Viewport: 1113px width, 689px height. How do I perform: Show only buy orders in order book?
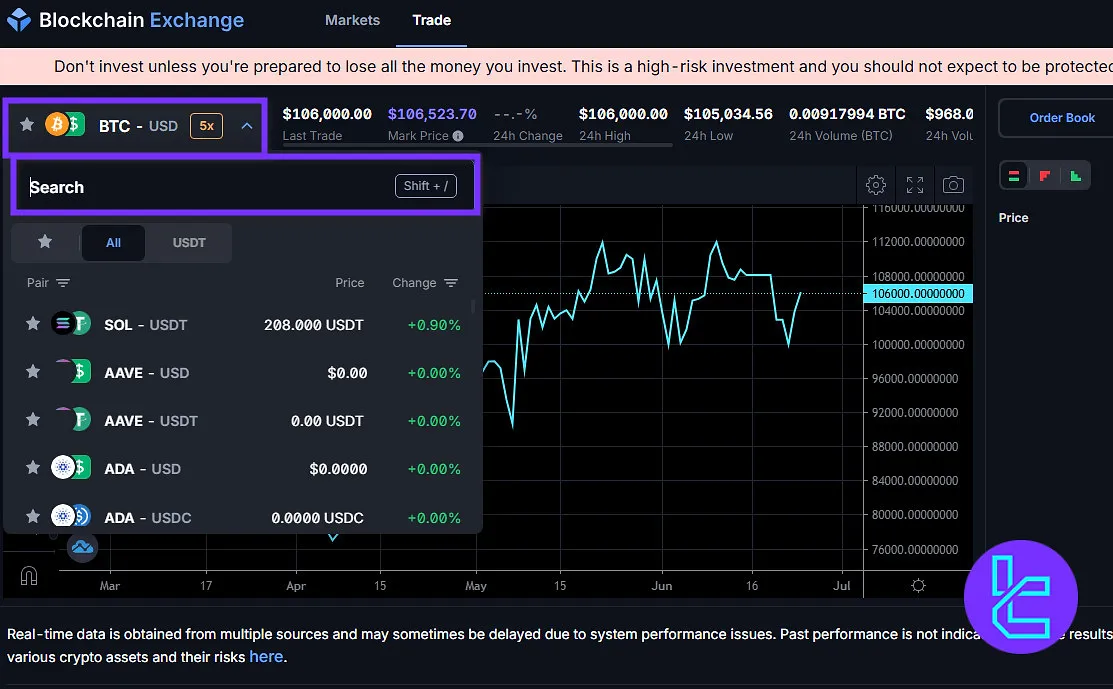click(x=1075, y=176)
